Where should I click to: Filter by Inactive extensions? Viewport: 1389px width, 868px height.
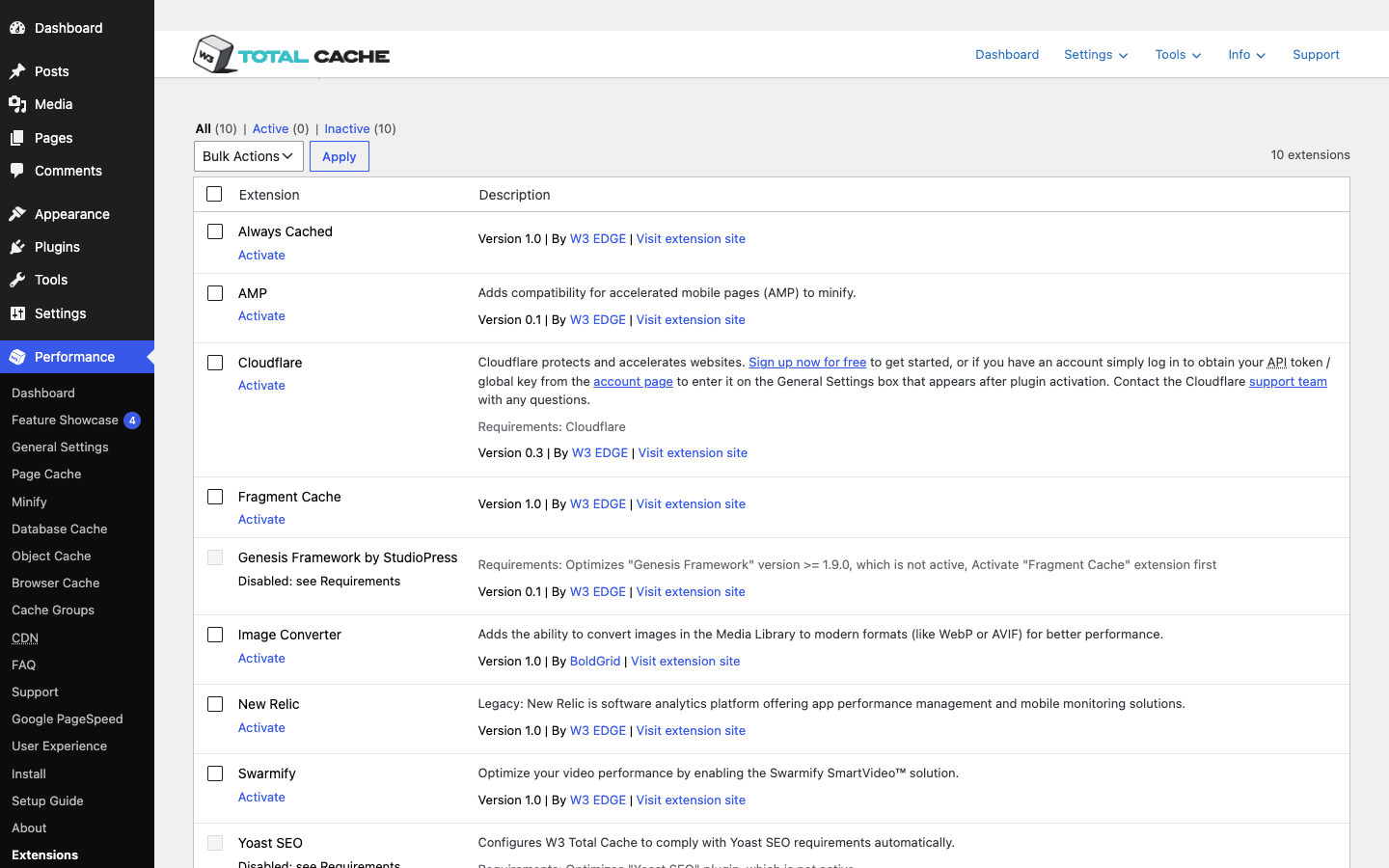coord(347,129)
